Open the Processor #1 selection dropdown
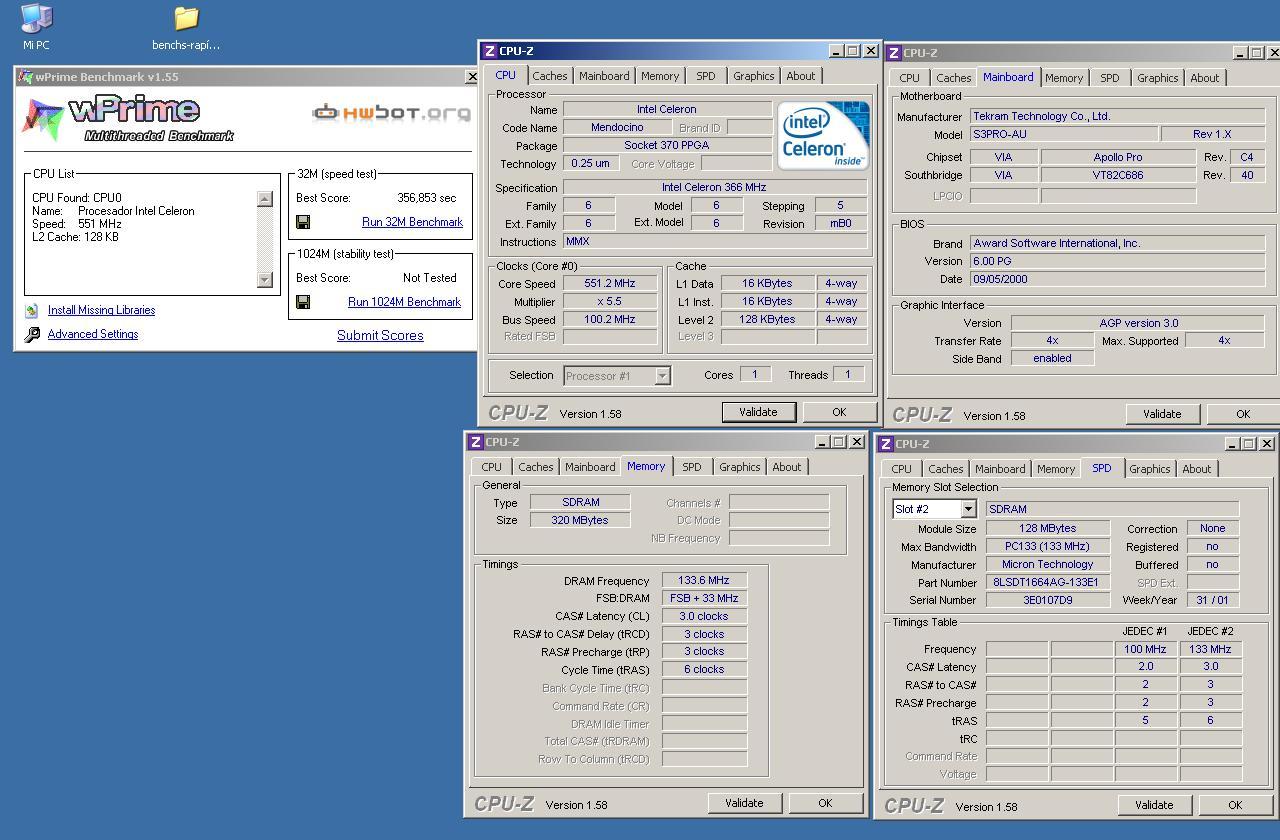The height and width of the screenshot is (840, 1280). click(662, 376)
